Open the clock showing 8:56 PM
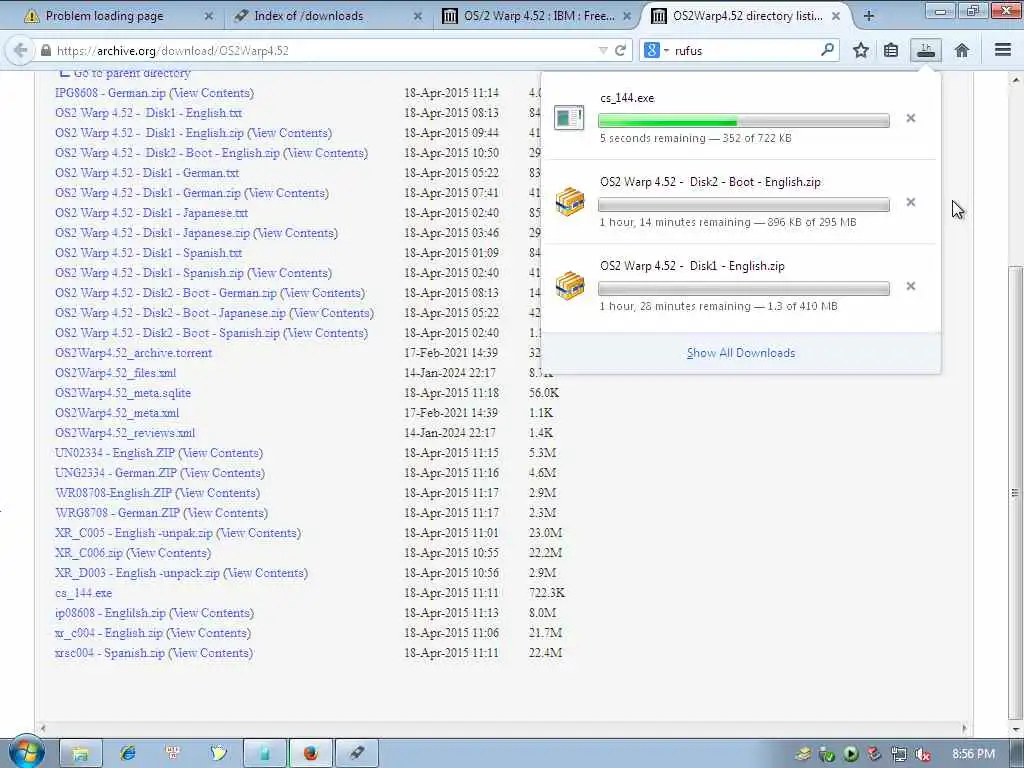Image resolution: width=1024 pixels, height=768 pixels. click(974, 754)
